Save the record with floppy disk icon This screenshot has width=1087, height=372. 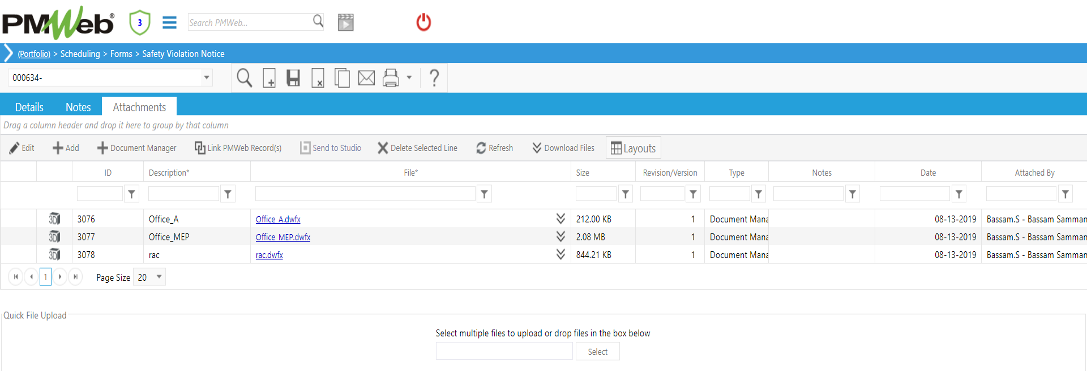(x=293, y=78)
